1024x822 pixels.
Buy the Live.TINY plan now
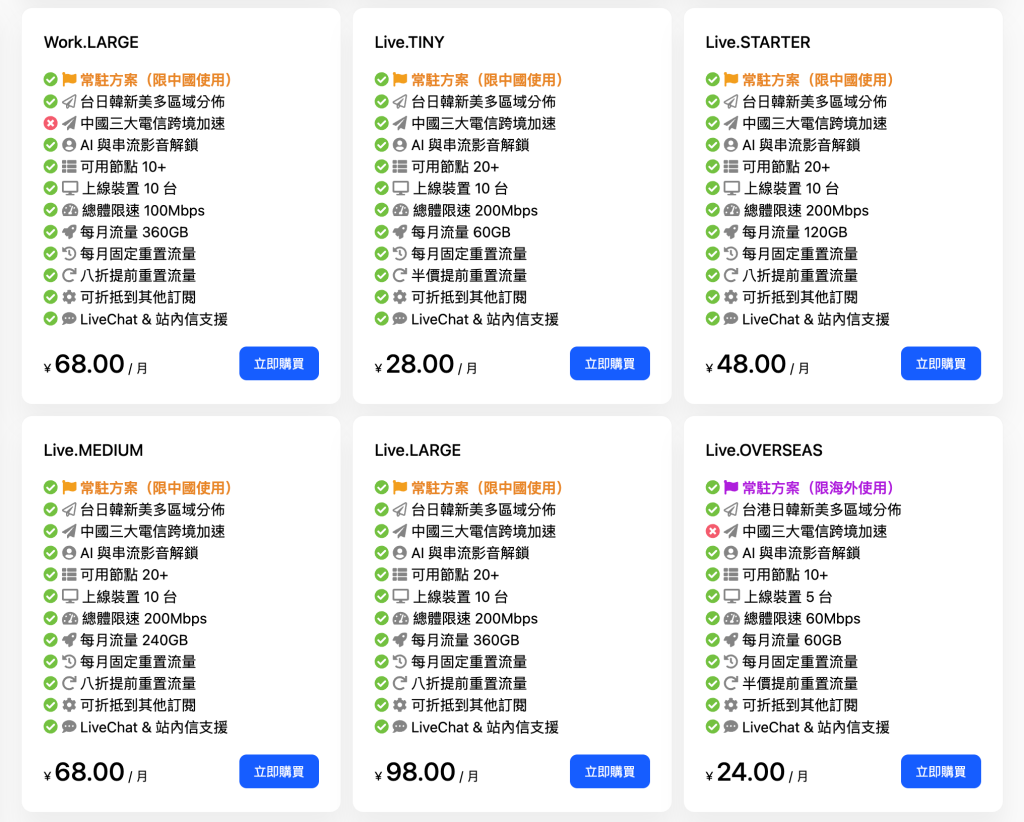609,363
